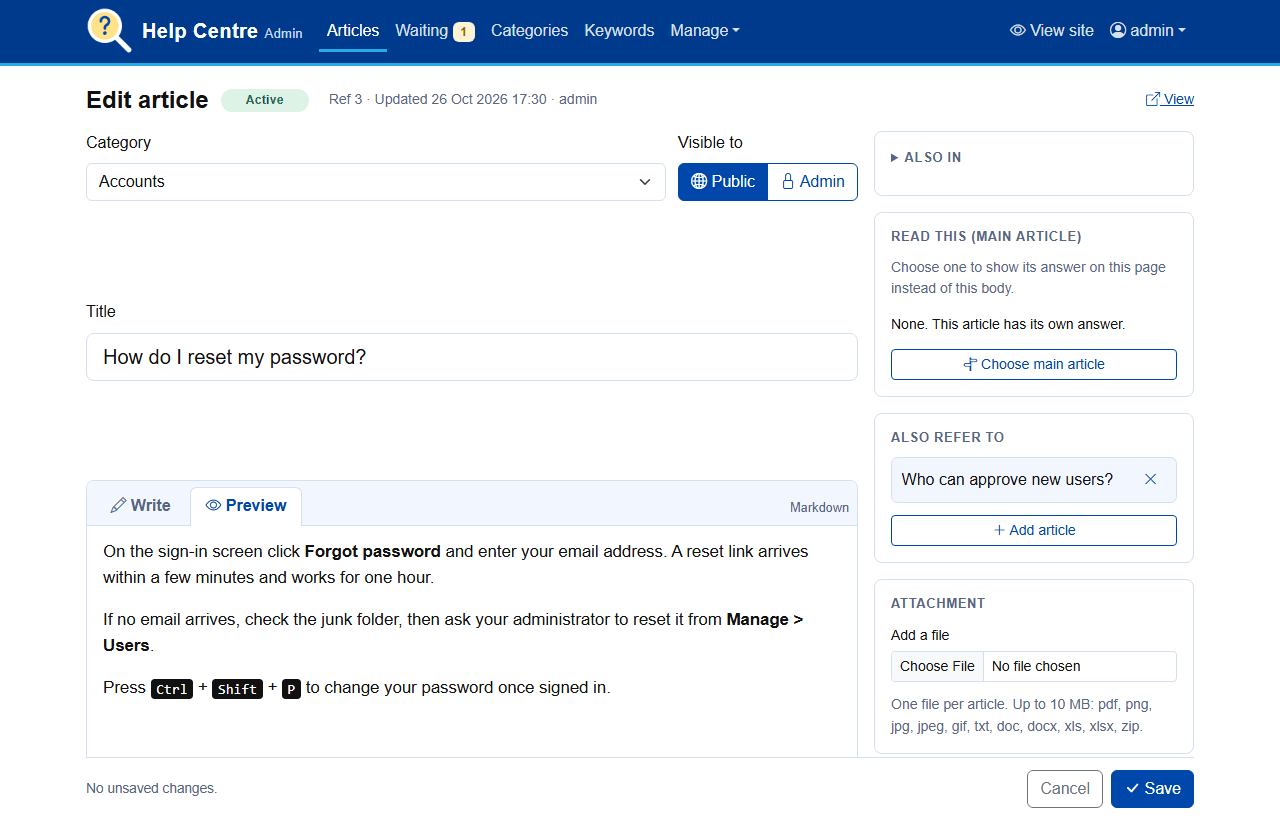Click the Shift key badge in preview
Screen dimensions: 1280x820
point(237,689)
